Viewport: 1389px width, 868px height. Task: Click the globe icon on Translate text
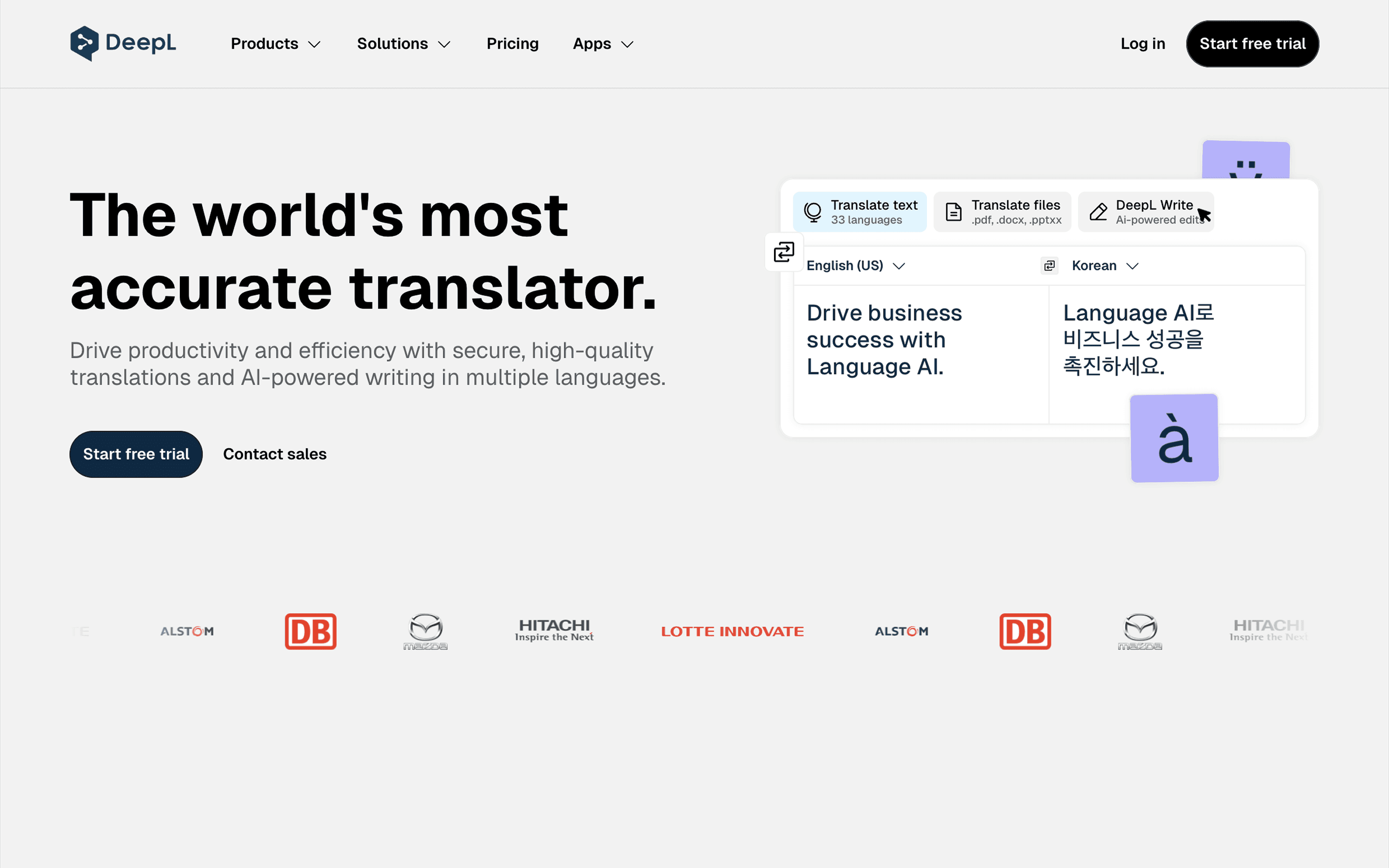click(x=813, y=212)
